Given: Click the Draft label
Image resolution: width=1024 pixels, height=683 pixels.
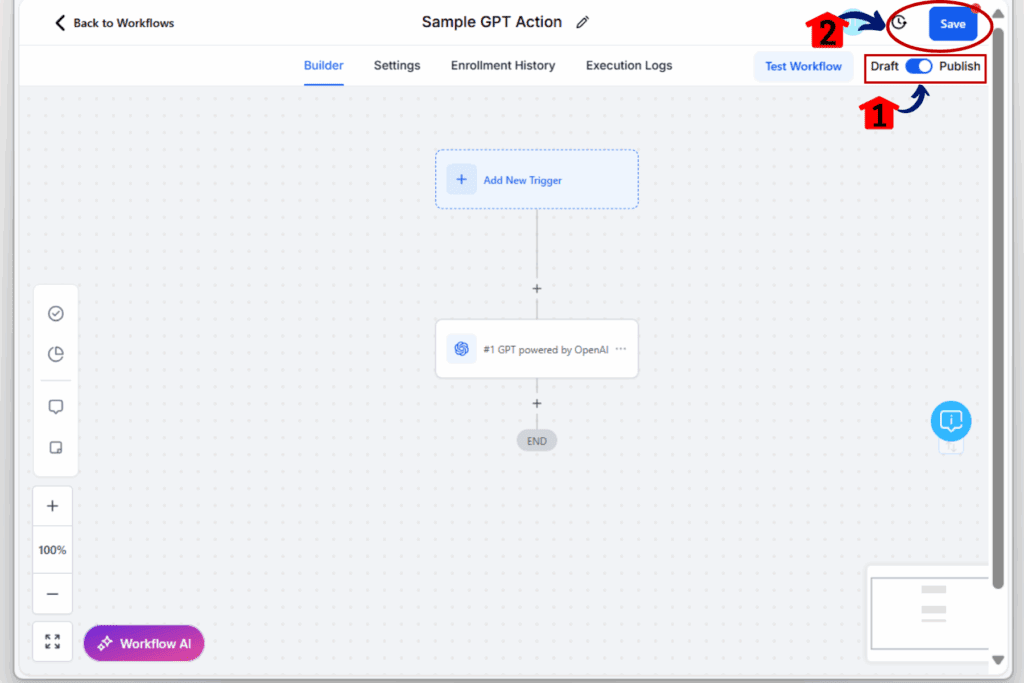Looking at the screenshot, I should pyautogui.click(x=884, y=66).
